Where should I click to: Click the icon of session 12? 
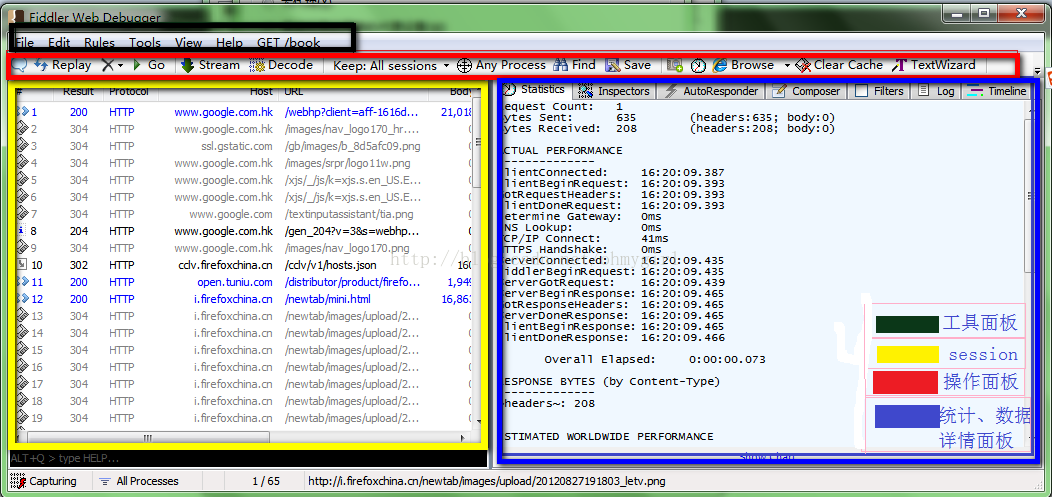tap(21, 299)
